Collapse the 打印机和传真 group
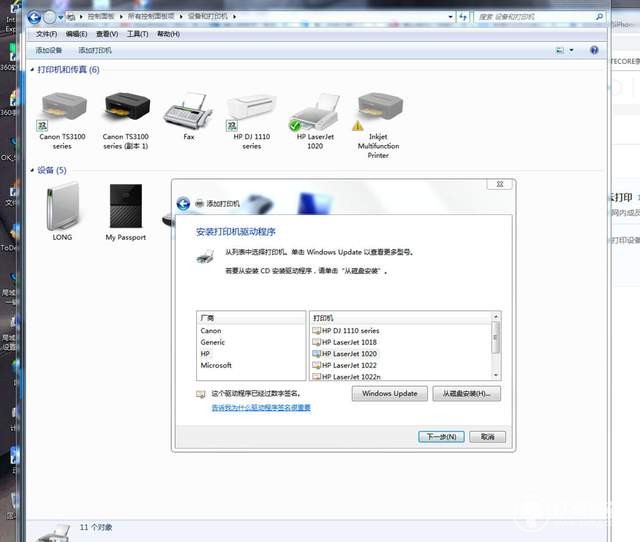The height and width of the screenshot is (542, 640). pos(32,70)
